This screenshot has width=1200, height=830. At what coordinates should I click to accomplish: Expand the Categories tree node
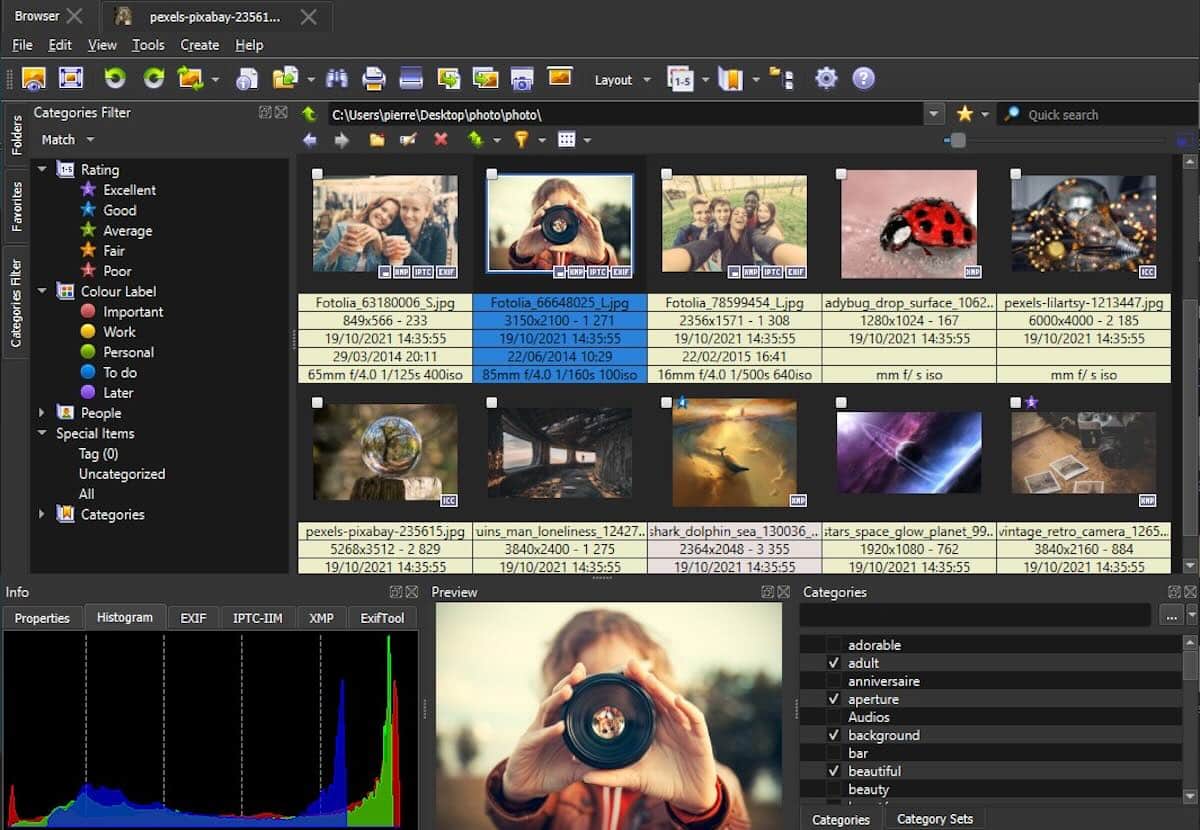(42, 514)
